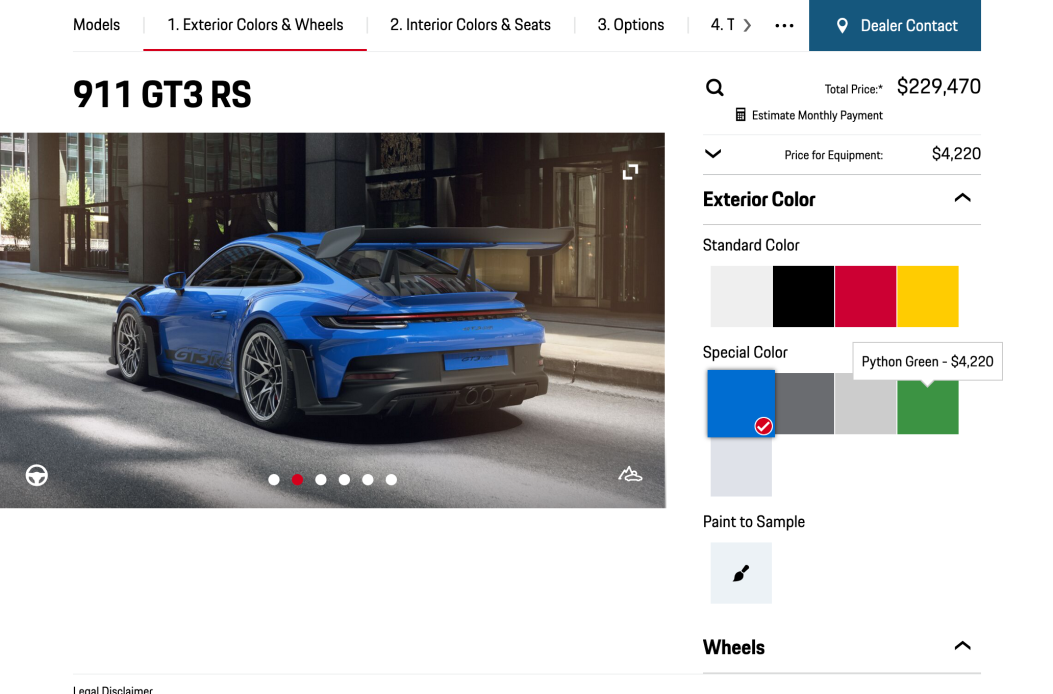This screenshot has height=694, width=1053.
Task: Collapse the Wheels section
Action: click(962, 645)
